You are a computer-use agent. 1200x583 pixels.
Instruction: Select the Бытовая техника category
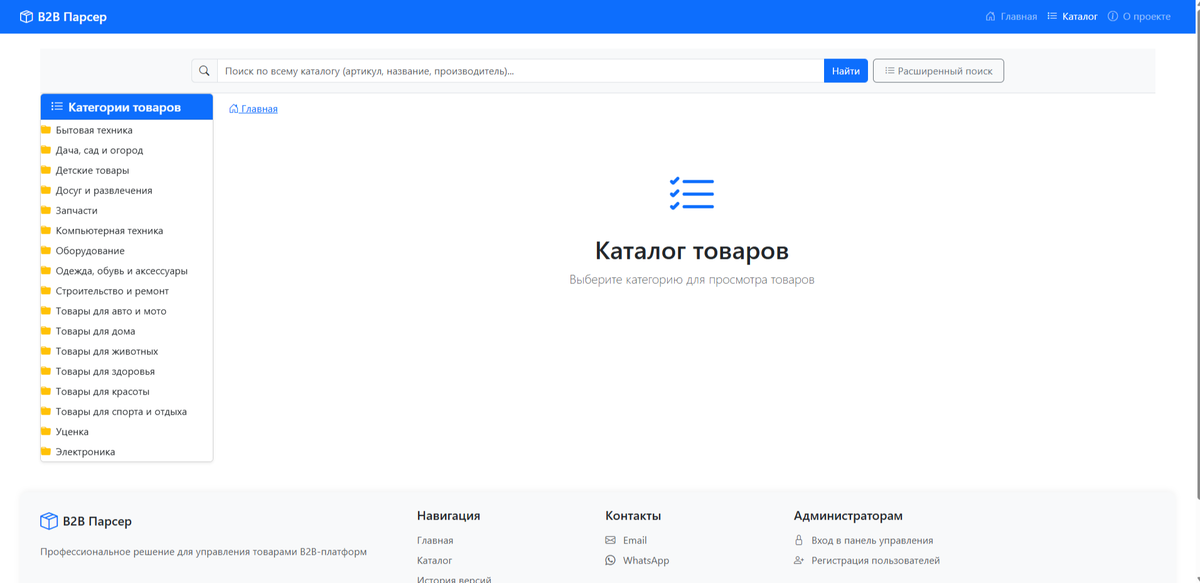tap(96, 129)
